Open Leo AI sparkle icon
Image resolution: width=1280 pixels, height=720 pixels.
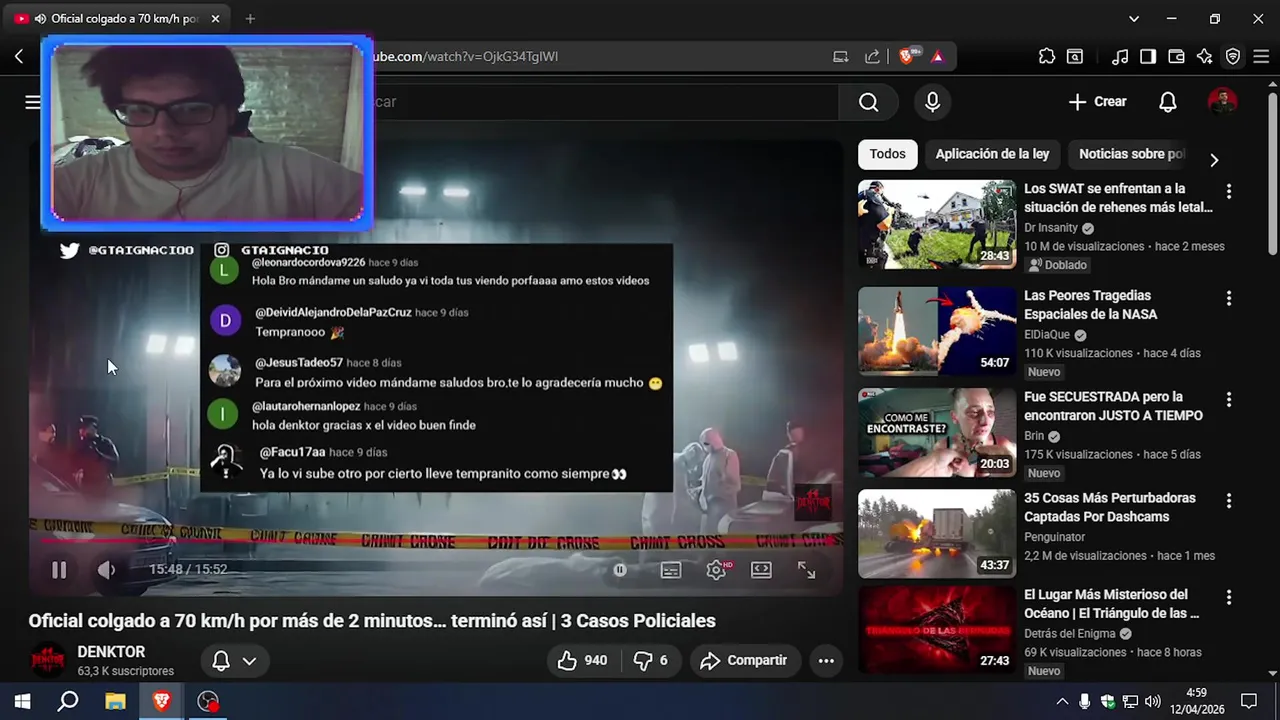point(1204,57)
